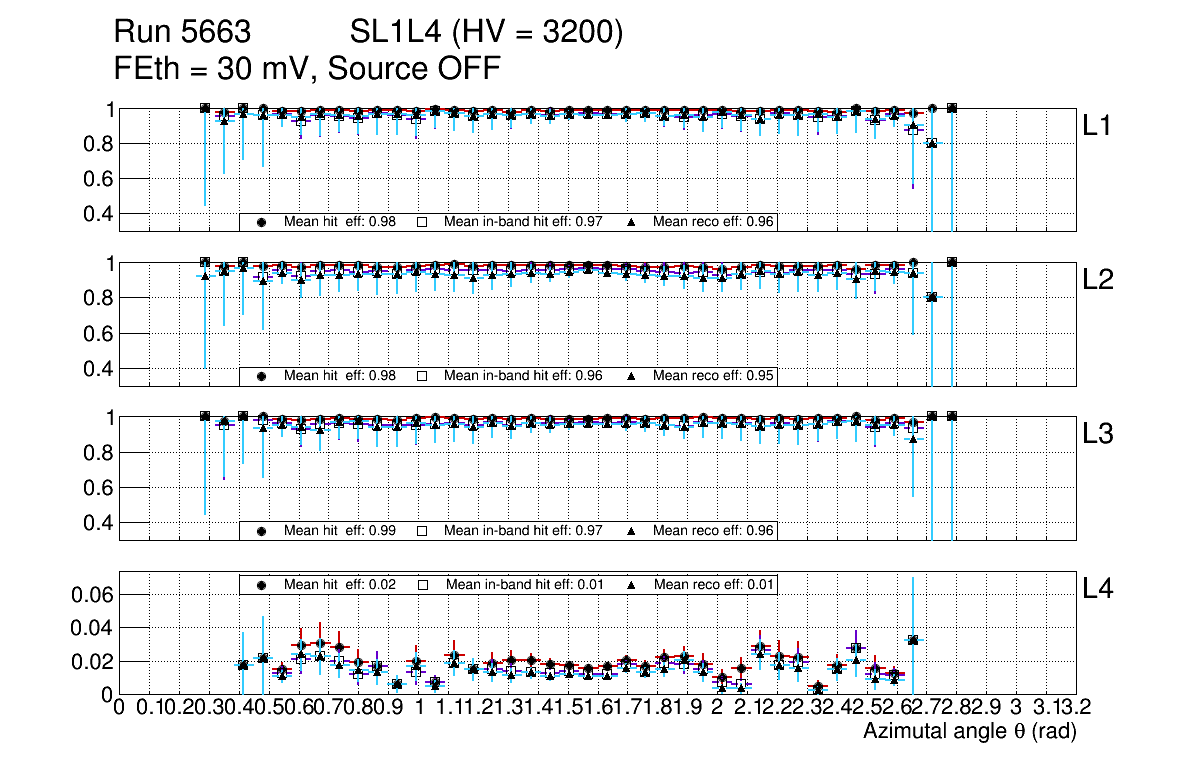
Task: Select the L4 panel label
Action: tap(1100, 590)
